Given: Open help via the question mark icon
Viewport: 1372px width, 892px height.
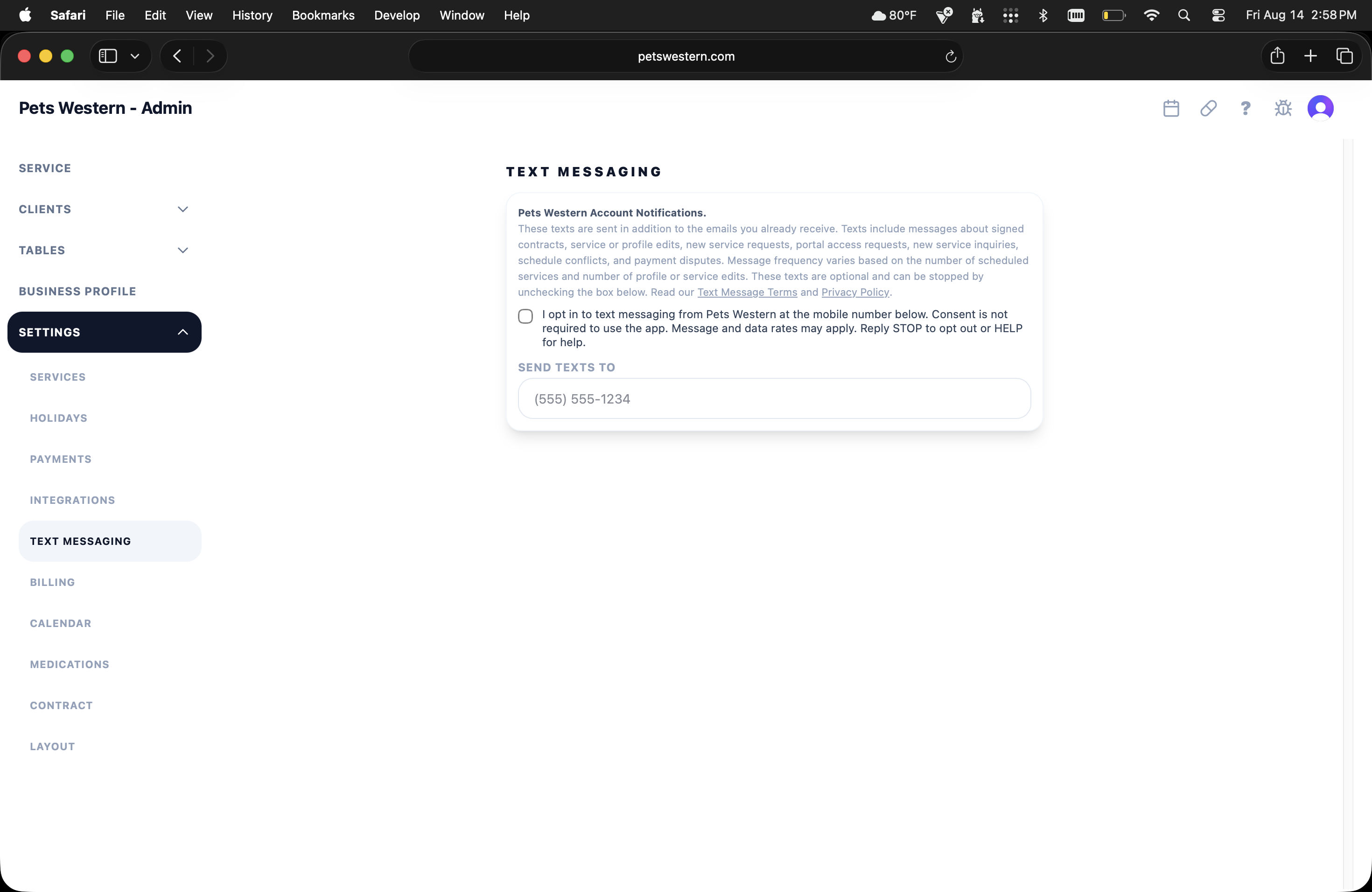Looking at the screenshot, I should (x=1245, y=108).
